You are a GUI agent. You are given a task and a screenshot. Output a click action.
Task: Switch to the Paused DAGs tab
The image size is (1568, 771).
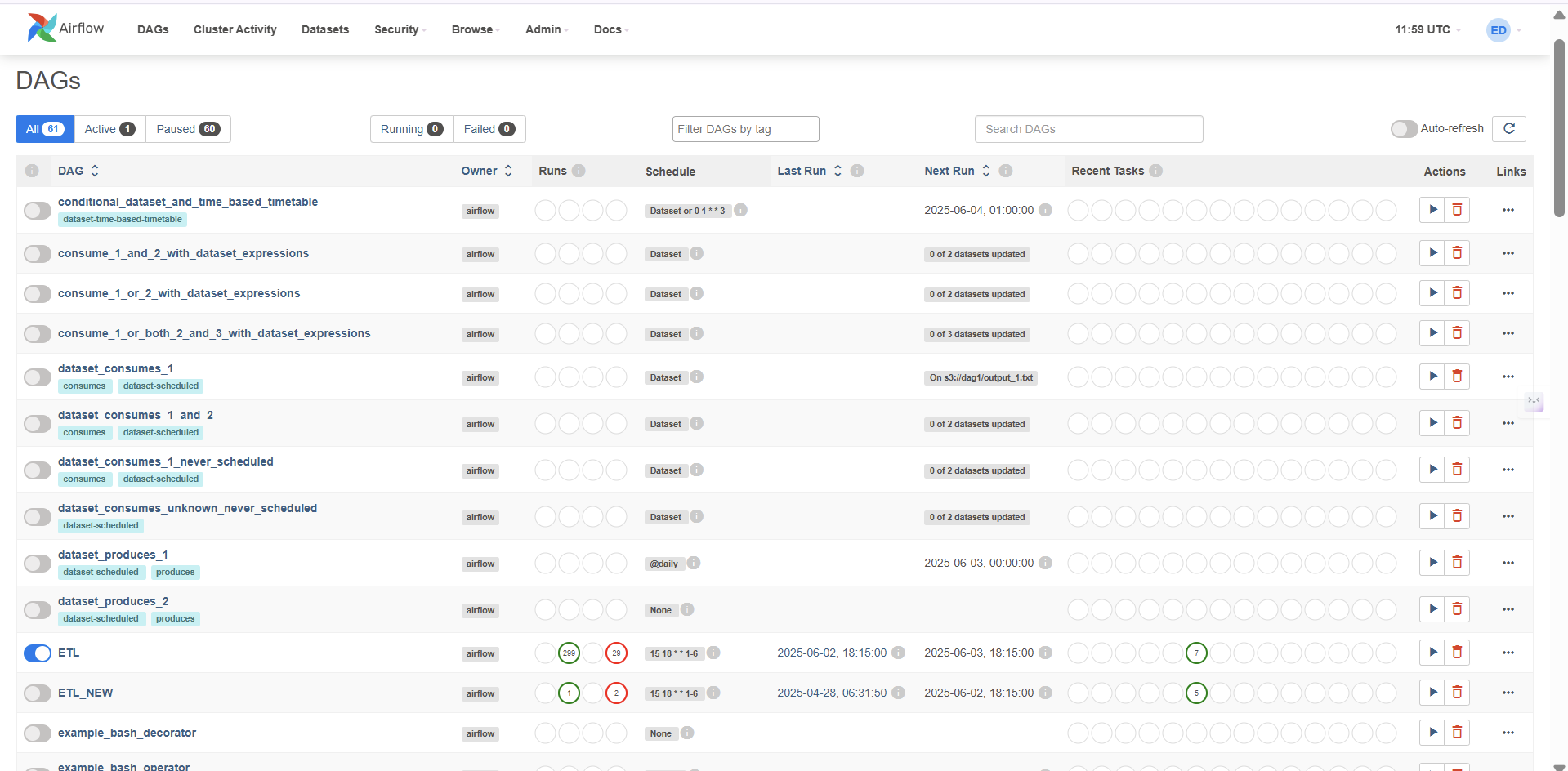(x=188, y=129)
